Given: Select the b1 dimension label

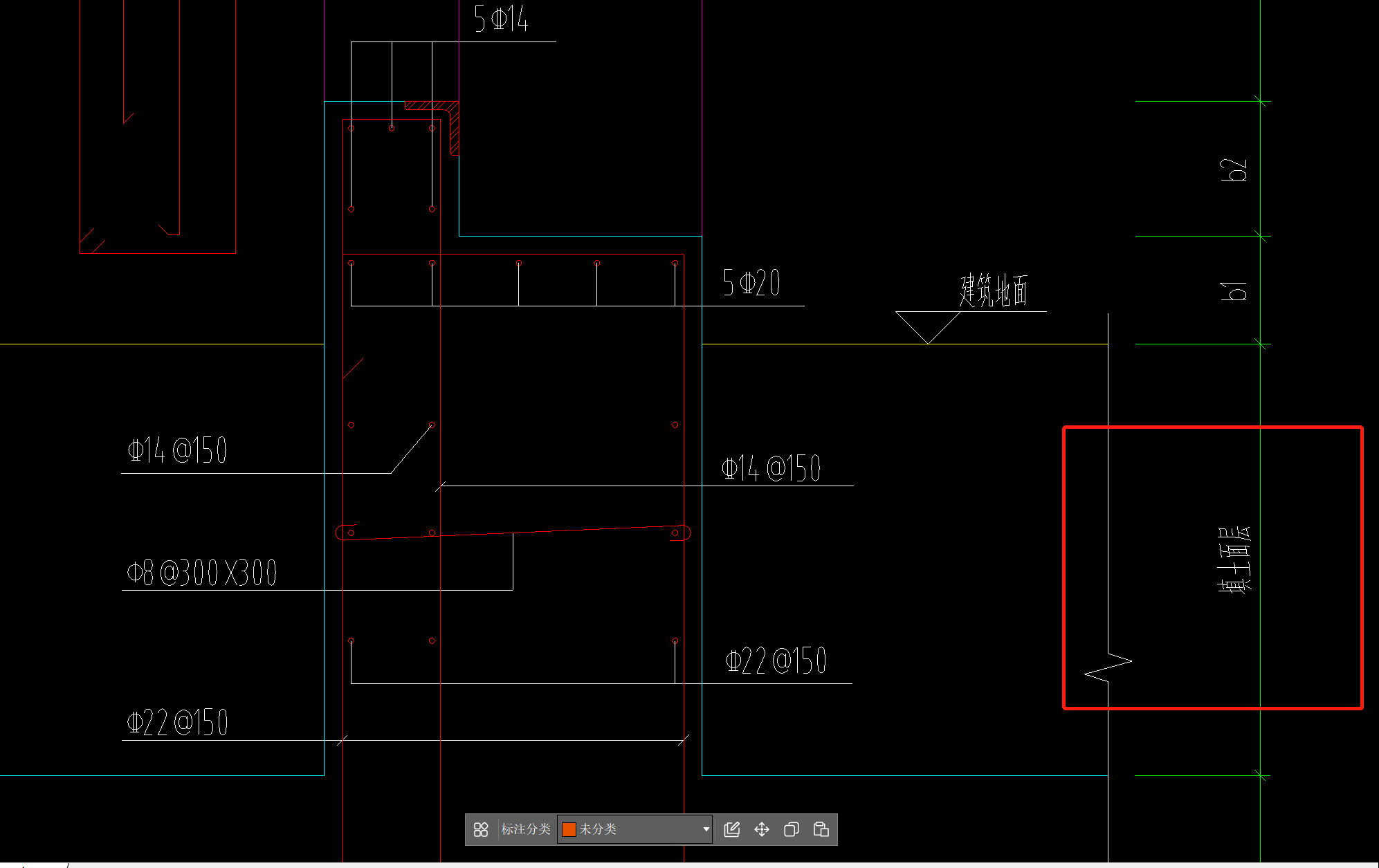Looking at the screenshot, I should (x=1233, y=290).
